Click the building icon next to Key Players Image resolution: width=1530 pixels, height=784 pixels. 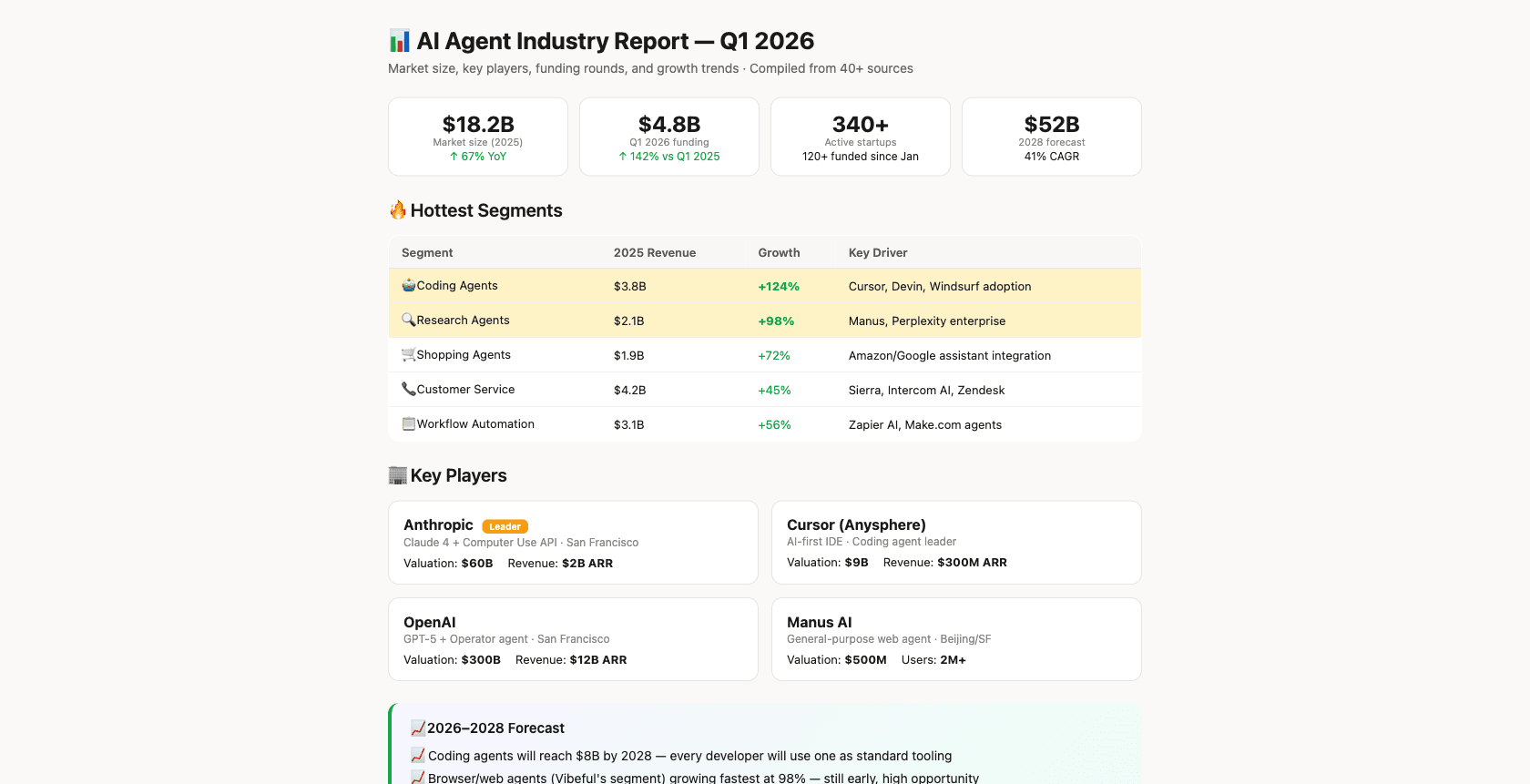pyautogui.click(x=398, y=475)
